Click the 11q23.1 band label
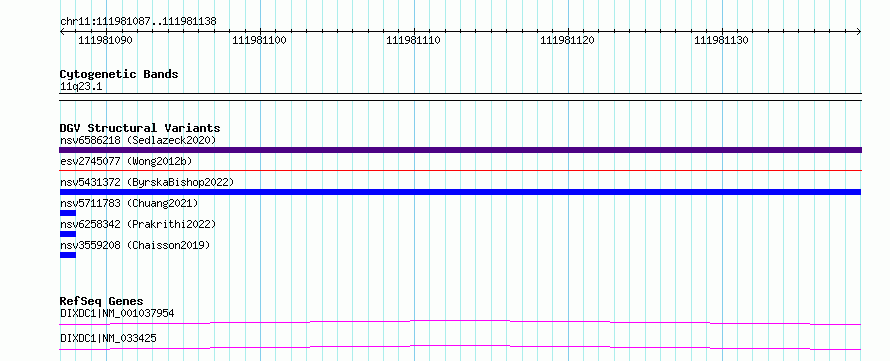The height and width of the screenshot is (361, 890). [81, 87]
